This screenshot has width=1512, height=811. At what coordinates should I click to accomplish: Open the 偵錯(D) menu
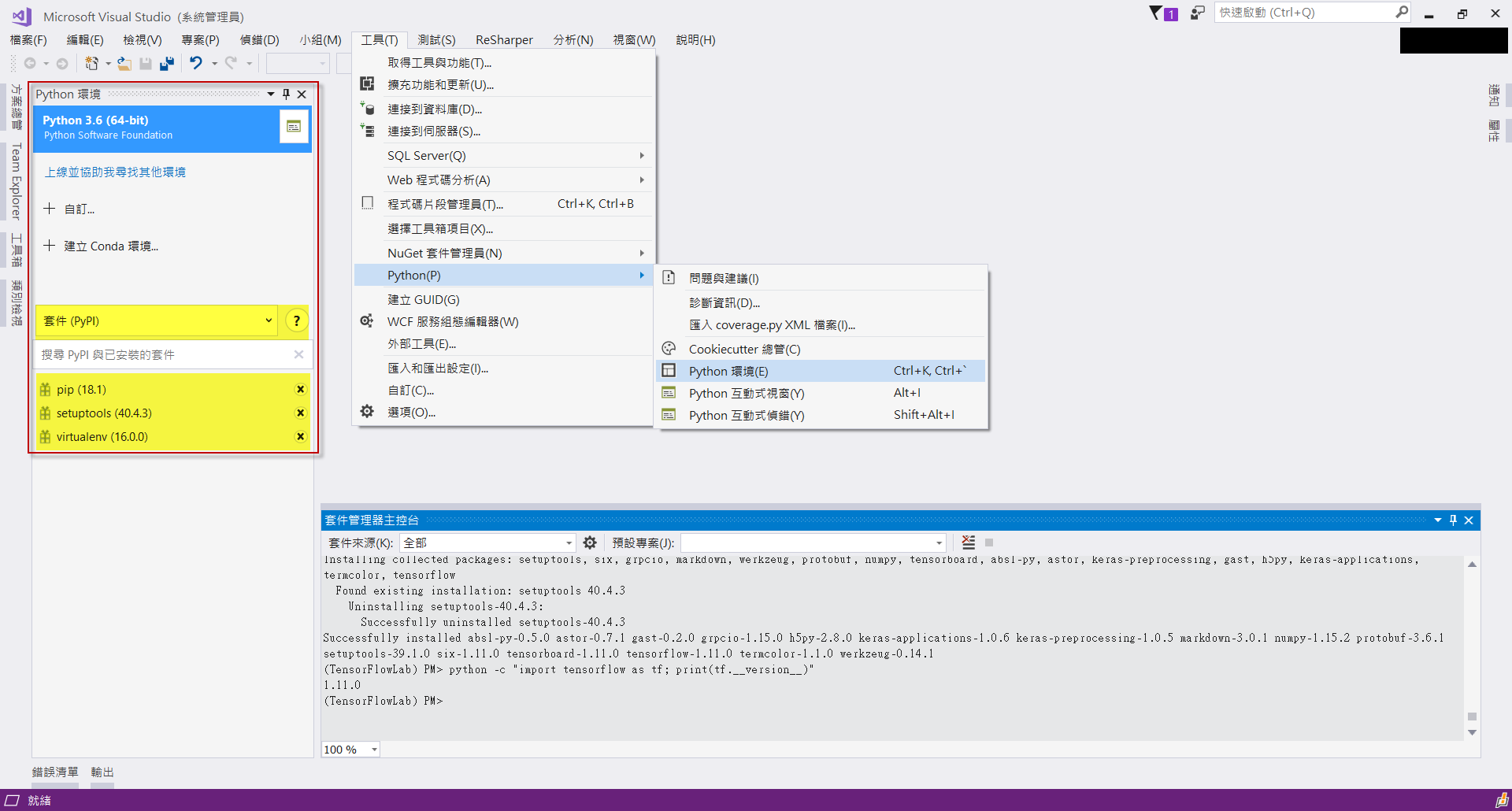coord(260,39)
